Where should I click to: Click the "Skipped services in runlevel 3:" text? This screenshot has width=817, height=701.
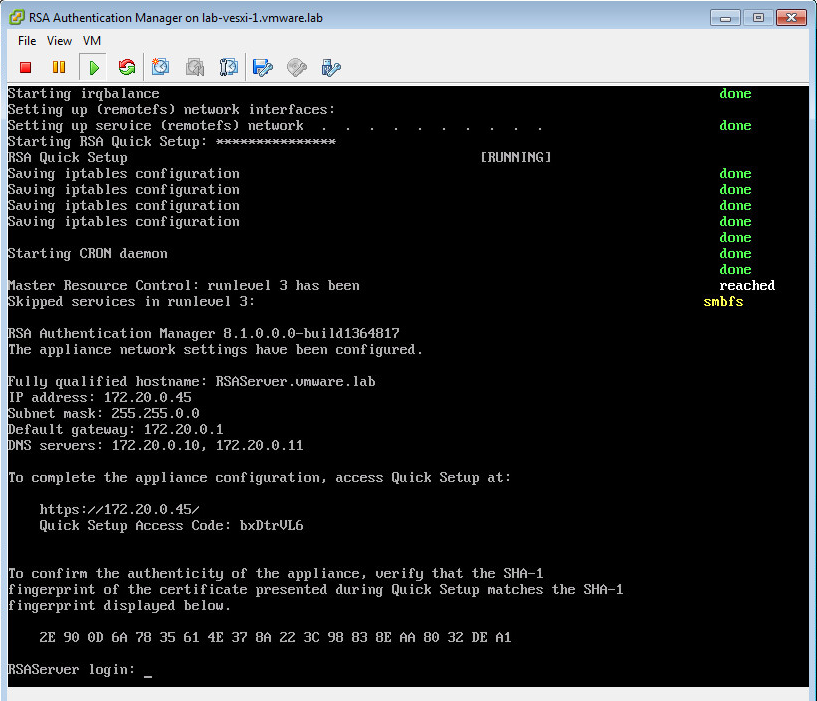[x=131, y=302]
